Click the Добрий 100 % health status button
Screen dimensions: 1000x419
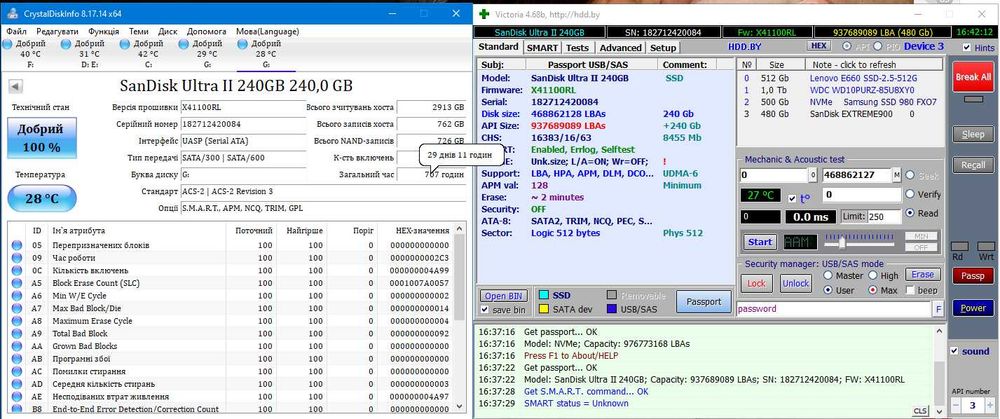tap(42, 138)
